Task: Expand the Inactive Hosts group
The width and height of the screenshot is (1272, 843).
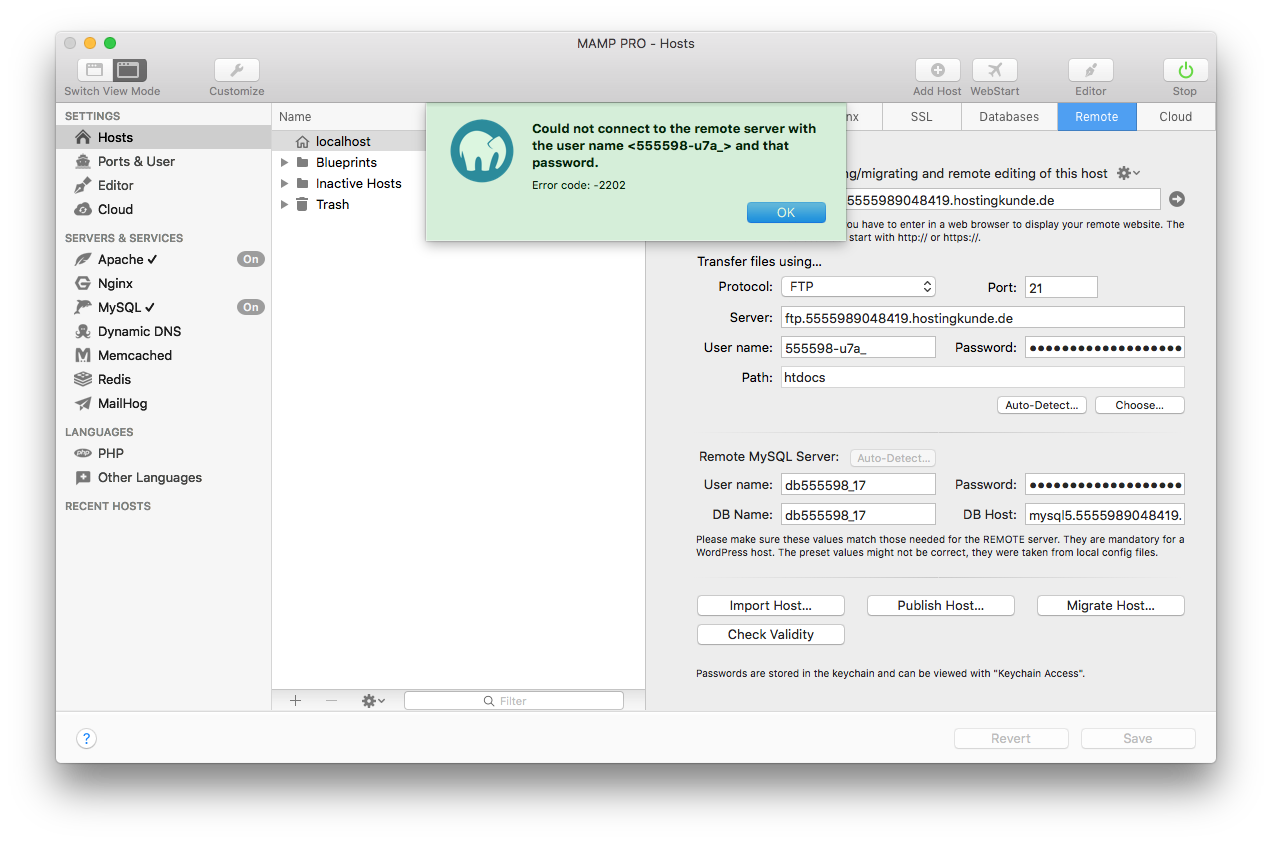Action: (x=283, y=183)
